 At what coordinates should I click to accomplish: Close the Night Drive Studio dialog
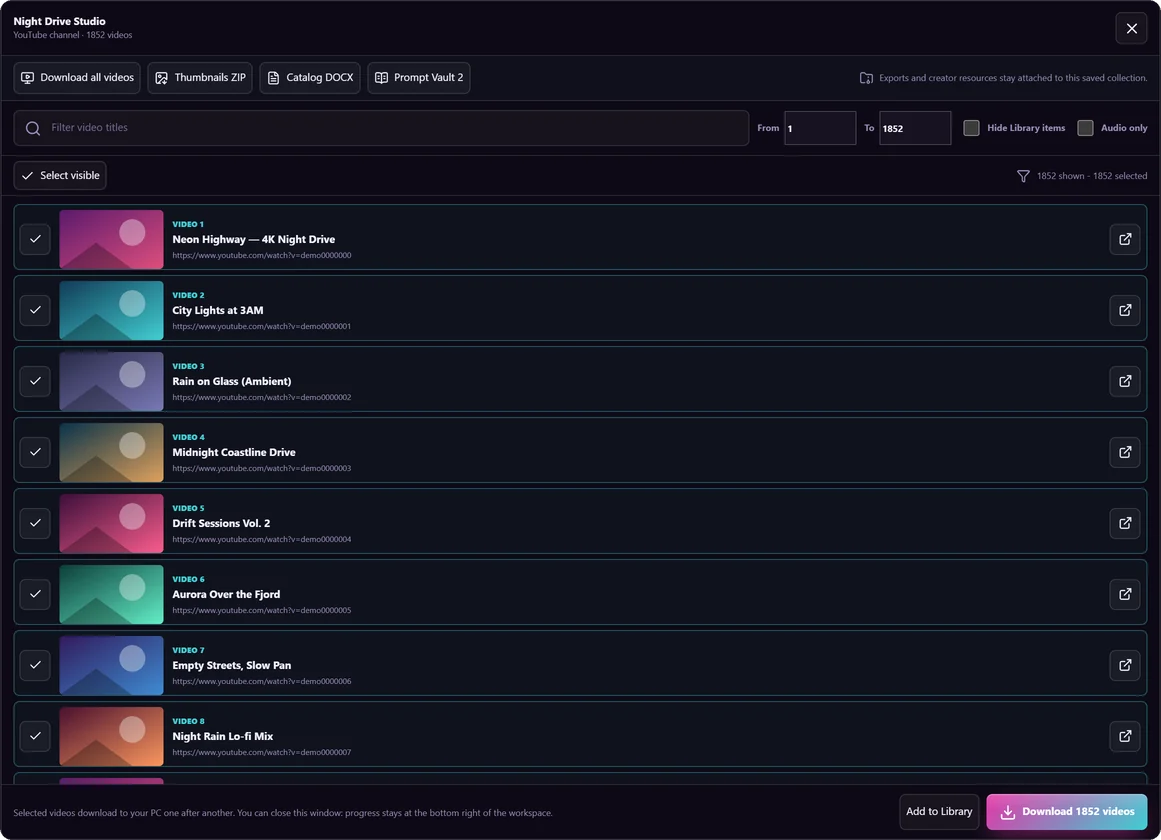[x=1131, y=29]
